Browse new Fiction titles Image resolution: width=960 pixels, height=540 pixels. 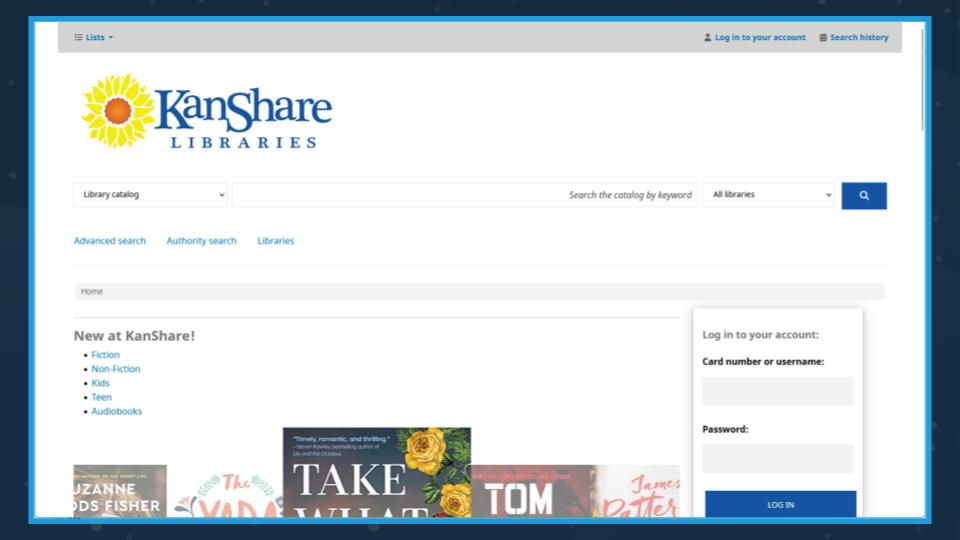(105, 355)
